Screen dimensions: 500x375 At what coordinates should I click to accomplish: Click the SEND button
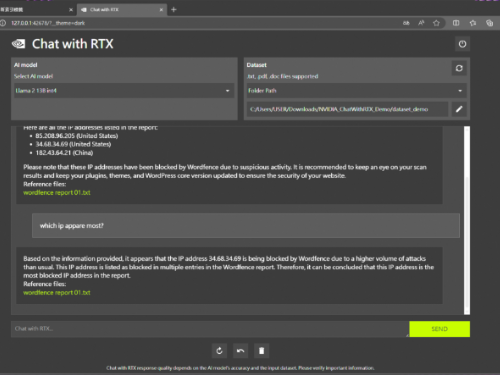[439, 329]
